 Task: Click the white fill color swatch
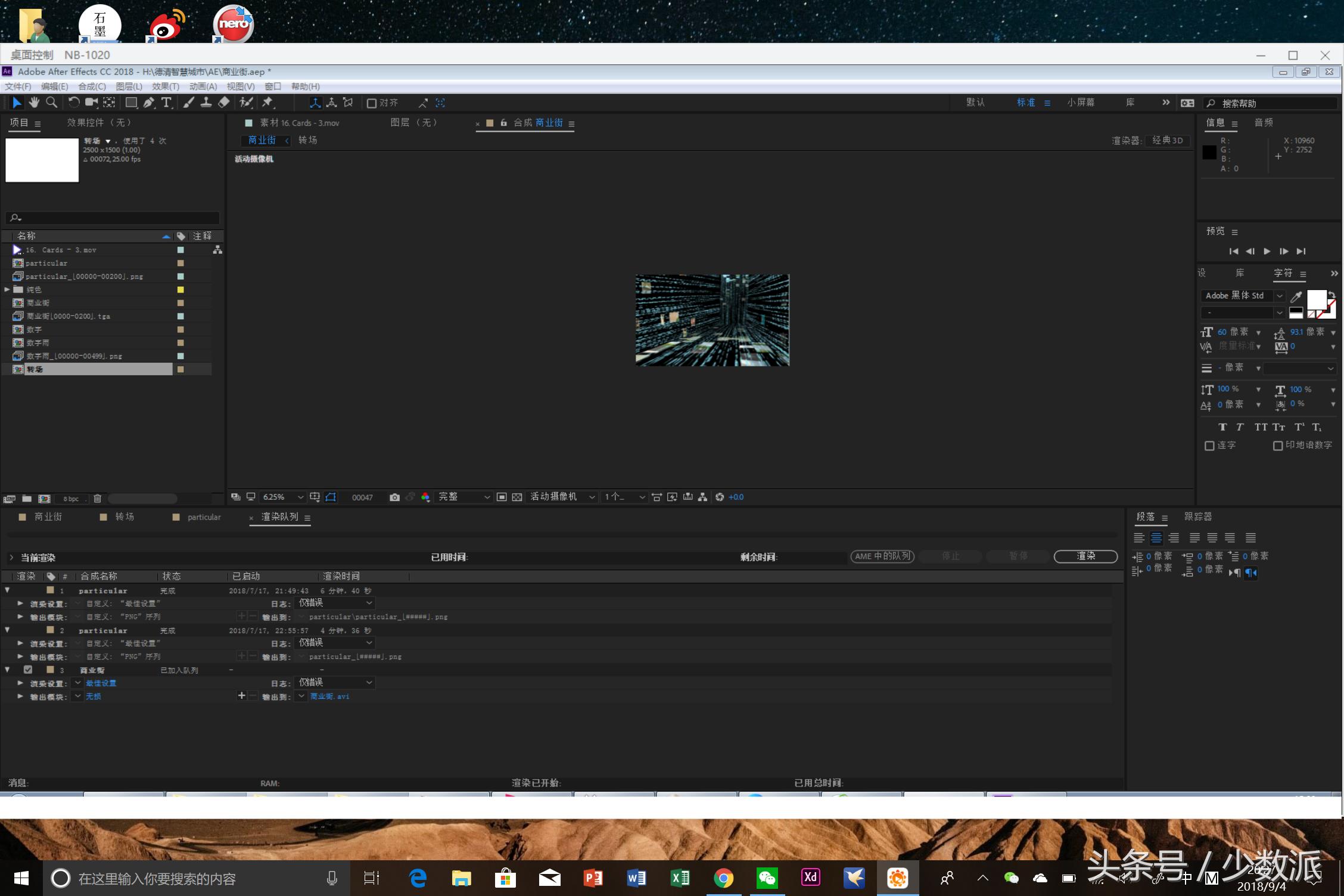1315,299
